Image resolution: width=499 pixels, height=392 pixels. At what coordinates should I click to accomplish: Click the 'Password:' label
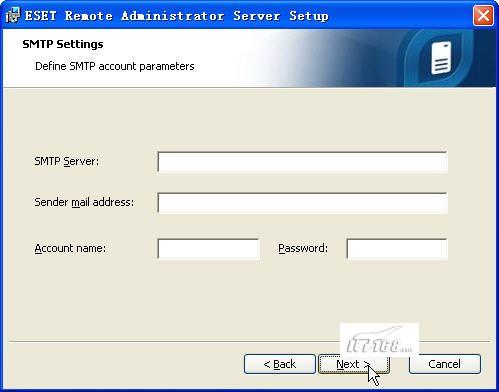pyautogui.click(x=303, y=248)
